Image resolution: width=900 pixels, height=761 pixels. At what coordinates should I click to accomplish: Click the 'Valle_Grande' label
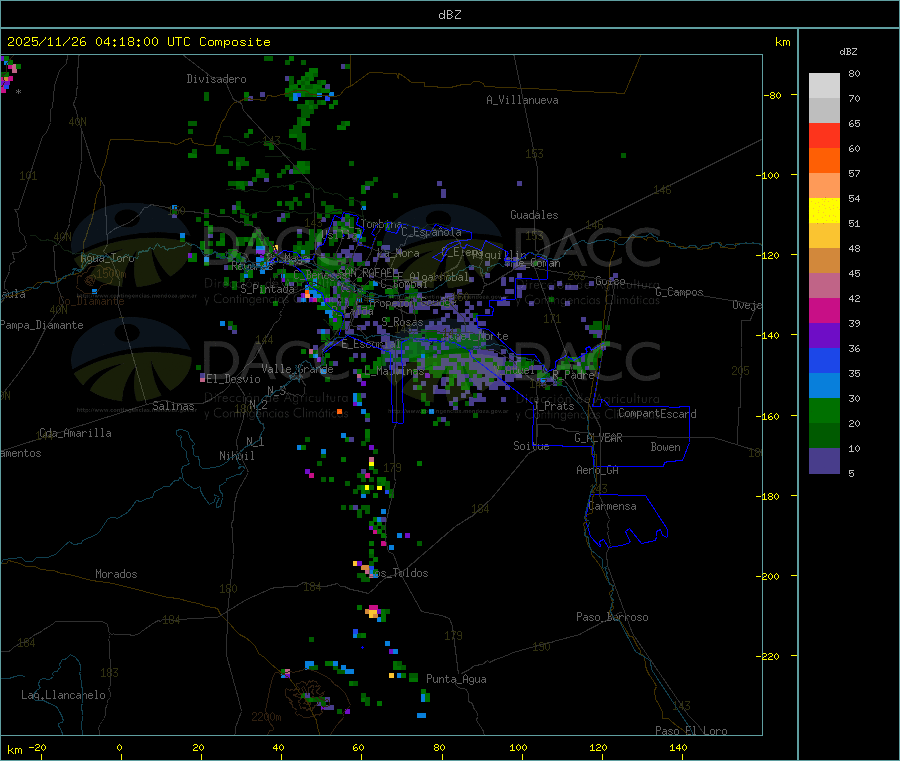[297, 368]
